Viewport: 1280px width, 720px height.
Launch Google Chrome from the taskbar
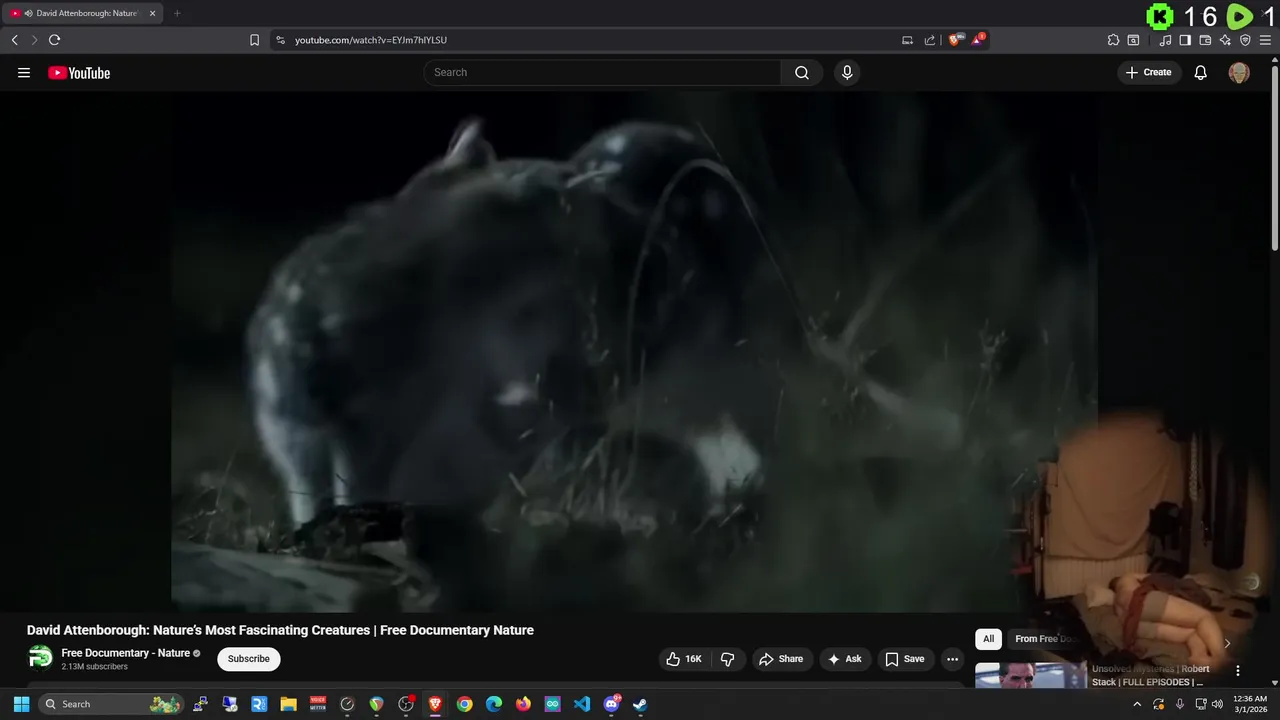pos(464,704)
